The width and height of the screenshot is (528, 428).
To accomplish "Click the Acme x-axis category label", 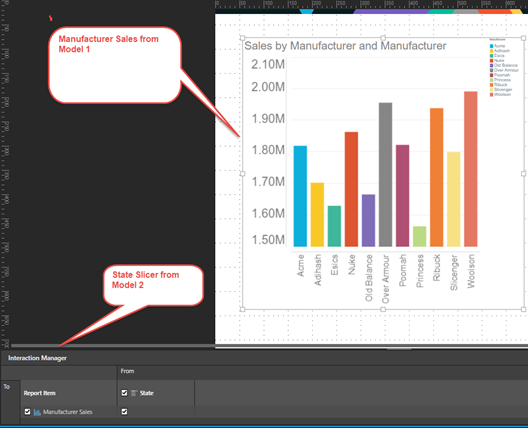I will [x=300, y=265].
